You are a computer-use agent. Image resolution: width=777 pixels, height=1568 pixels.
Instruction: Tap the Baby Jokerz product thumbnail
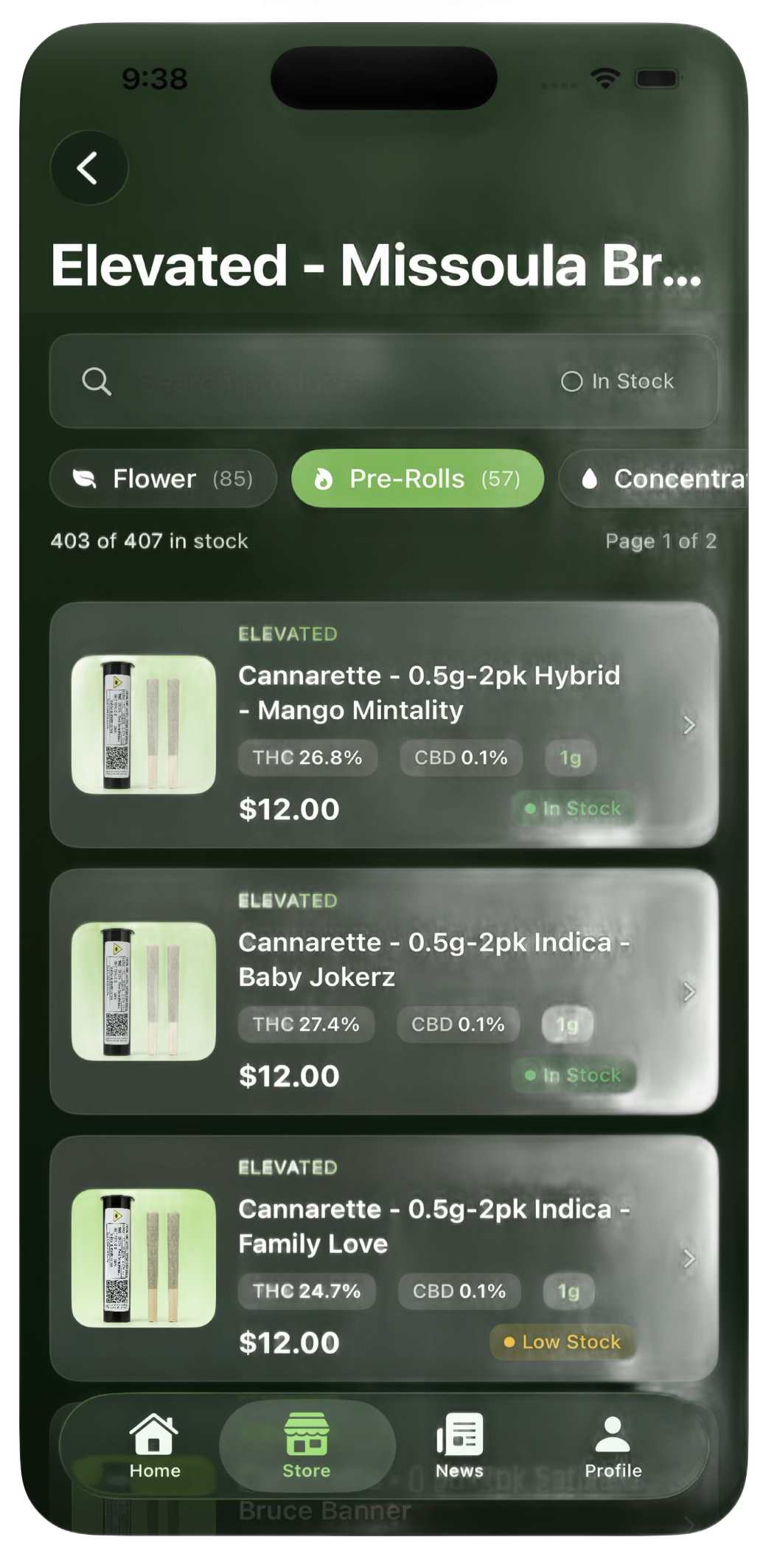pyautogui.click(x=144, y=992)
